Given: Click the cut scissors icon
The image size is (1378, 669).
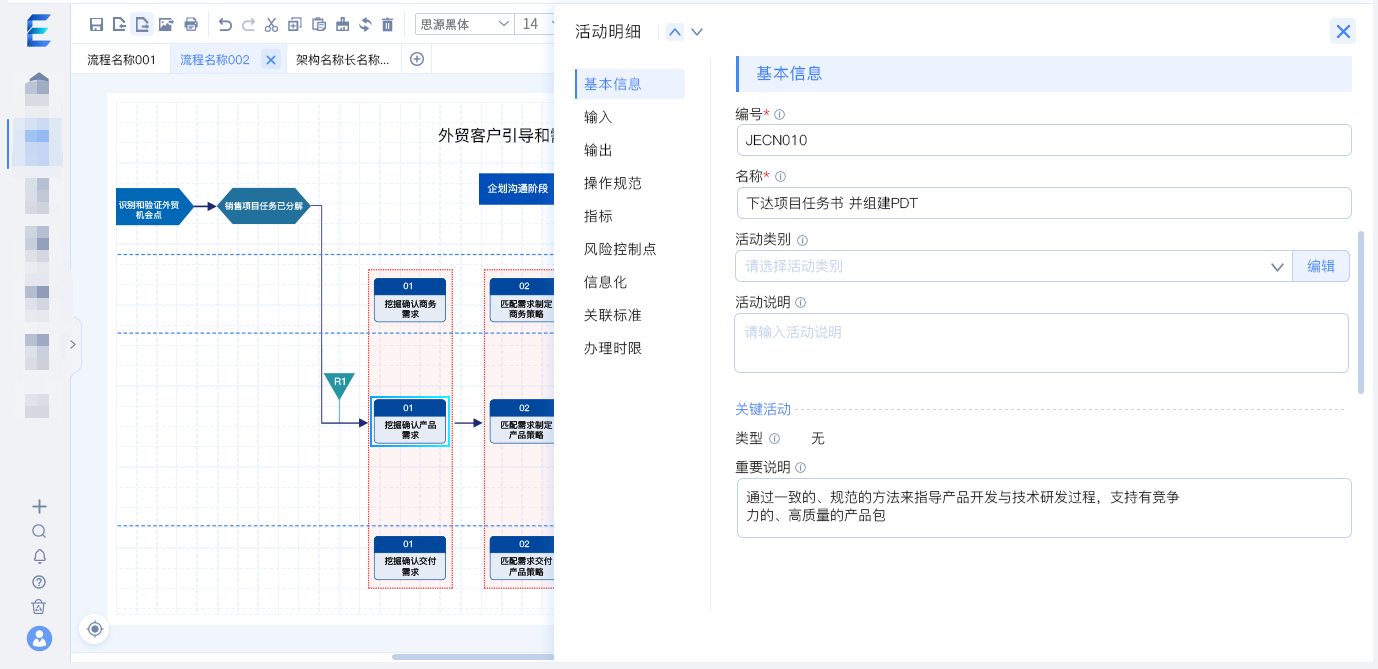Looking at the screenshot, I should coord(271,24).
